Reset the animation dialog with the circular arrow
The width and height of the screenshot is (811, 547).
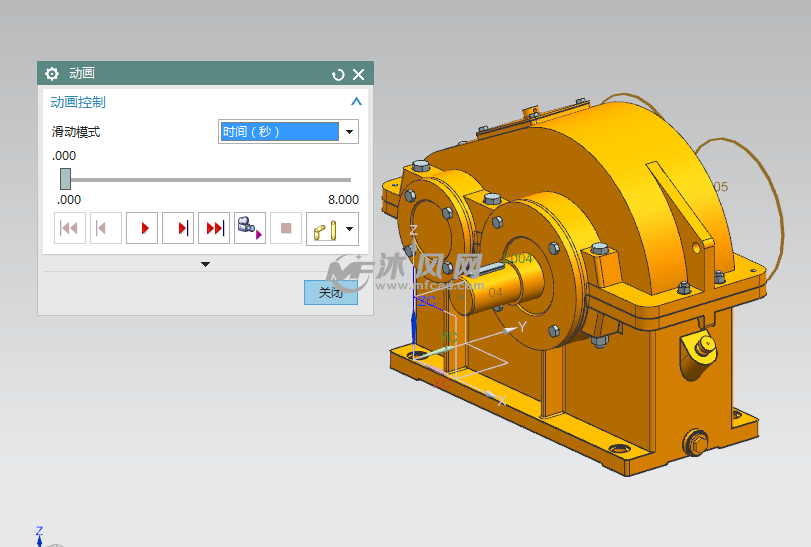point(338,74)
